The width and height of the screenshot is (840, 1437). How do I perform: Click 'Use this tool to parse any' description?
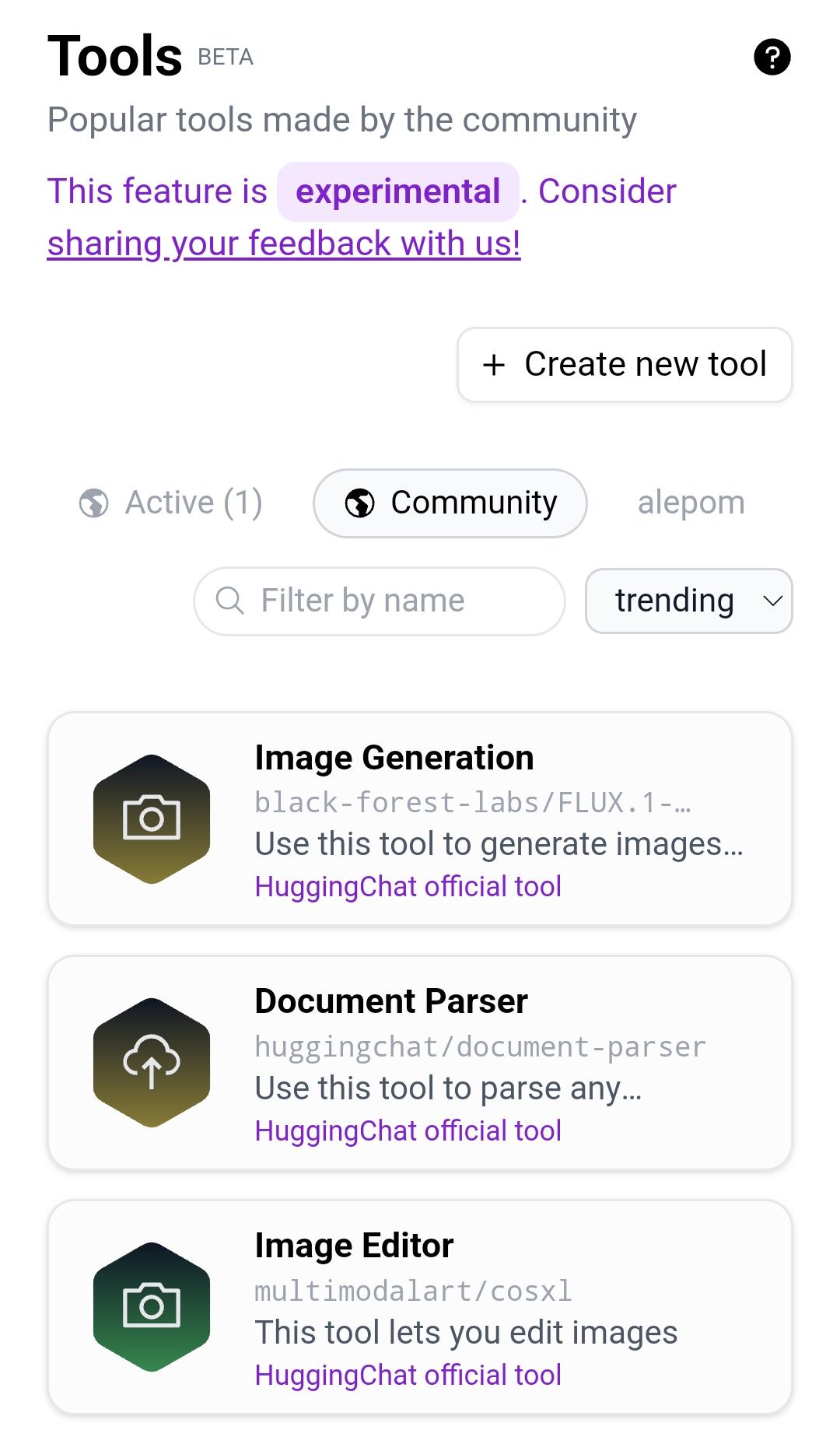(449, 1088)
